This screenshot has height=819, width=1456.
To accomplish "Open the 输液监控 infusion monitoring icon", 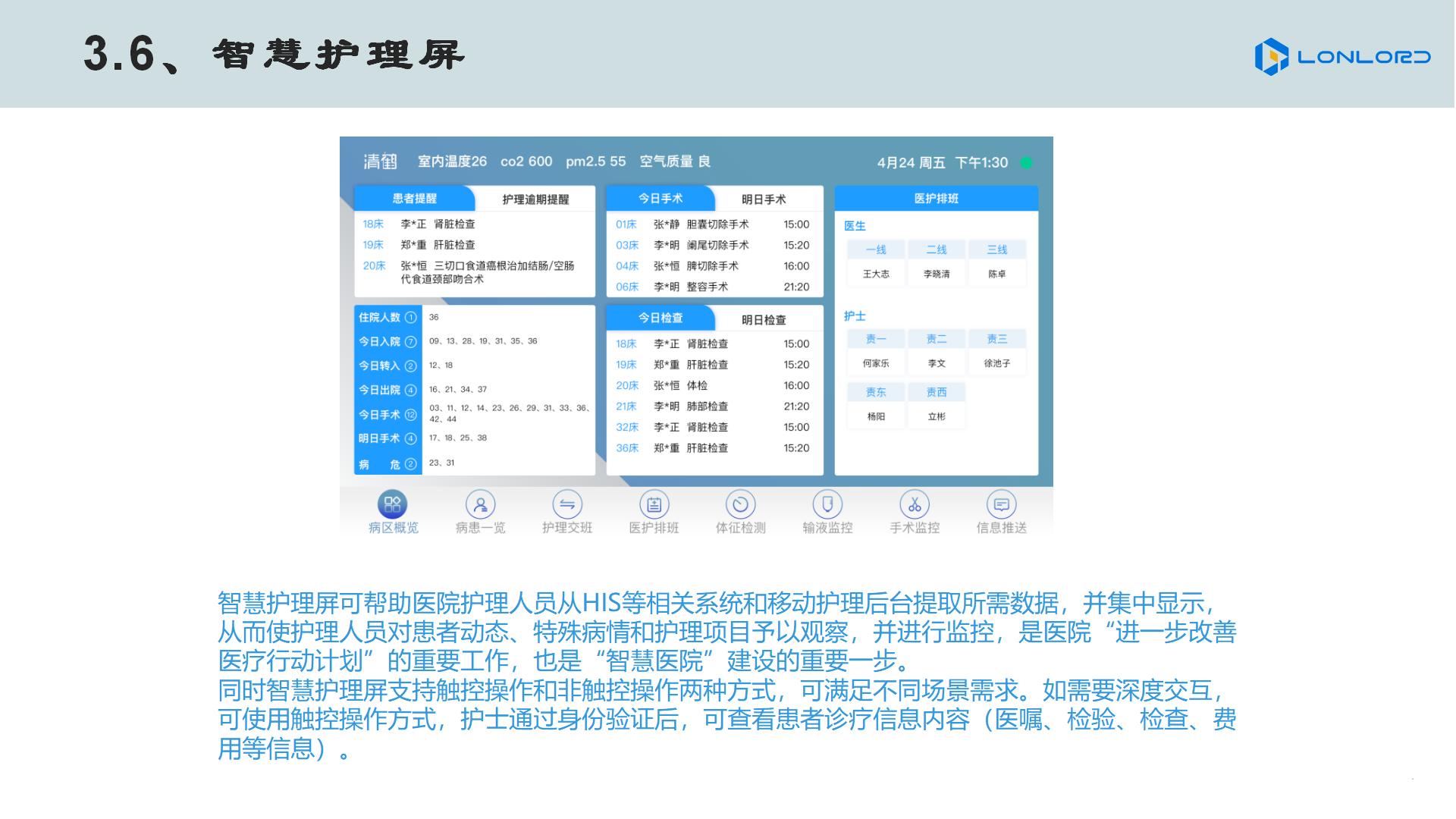I will point(827,503).
